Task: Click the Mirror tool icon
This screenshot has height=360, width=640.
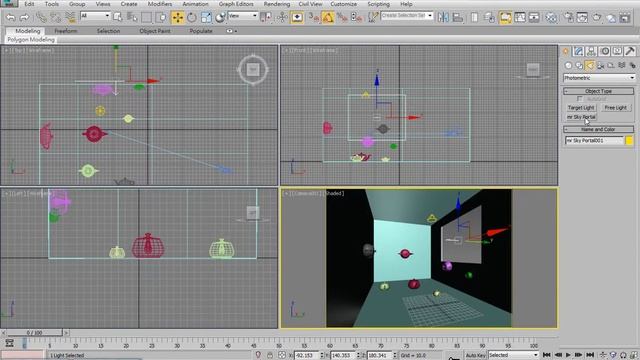Action: [x=443, y=17]
